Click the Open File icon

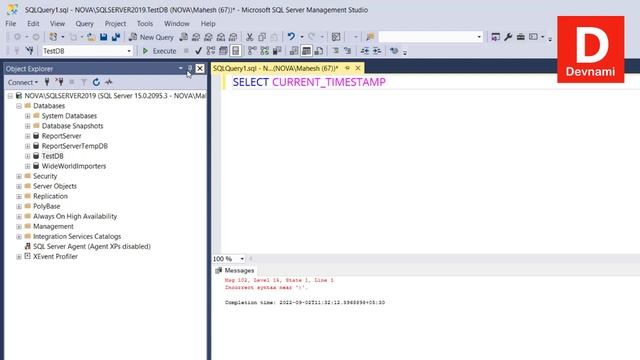pos(91,37)
